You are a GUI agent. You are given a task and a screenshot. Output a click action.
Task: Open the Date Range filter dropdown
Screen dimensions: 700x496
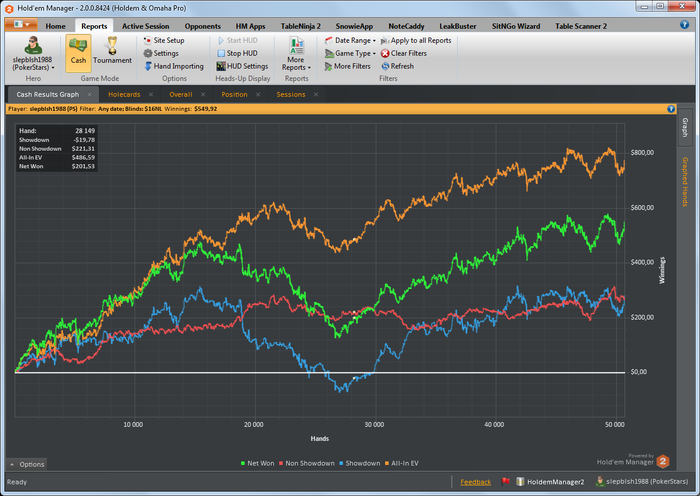coord(350,40)
